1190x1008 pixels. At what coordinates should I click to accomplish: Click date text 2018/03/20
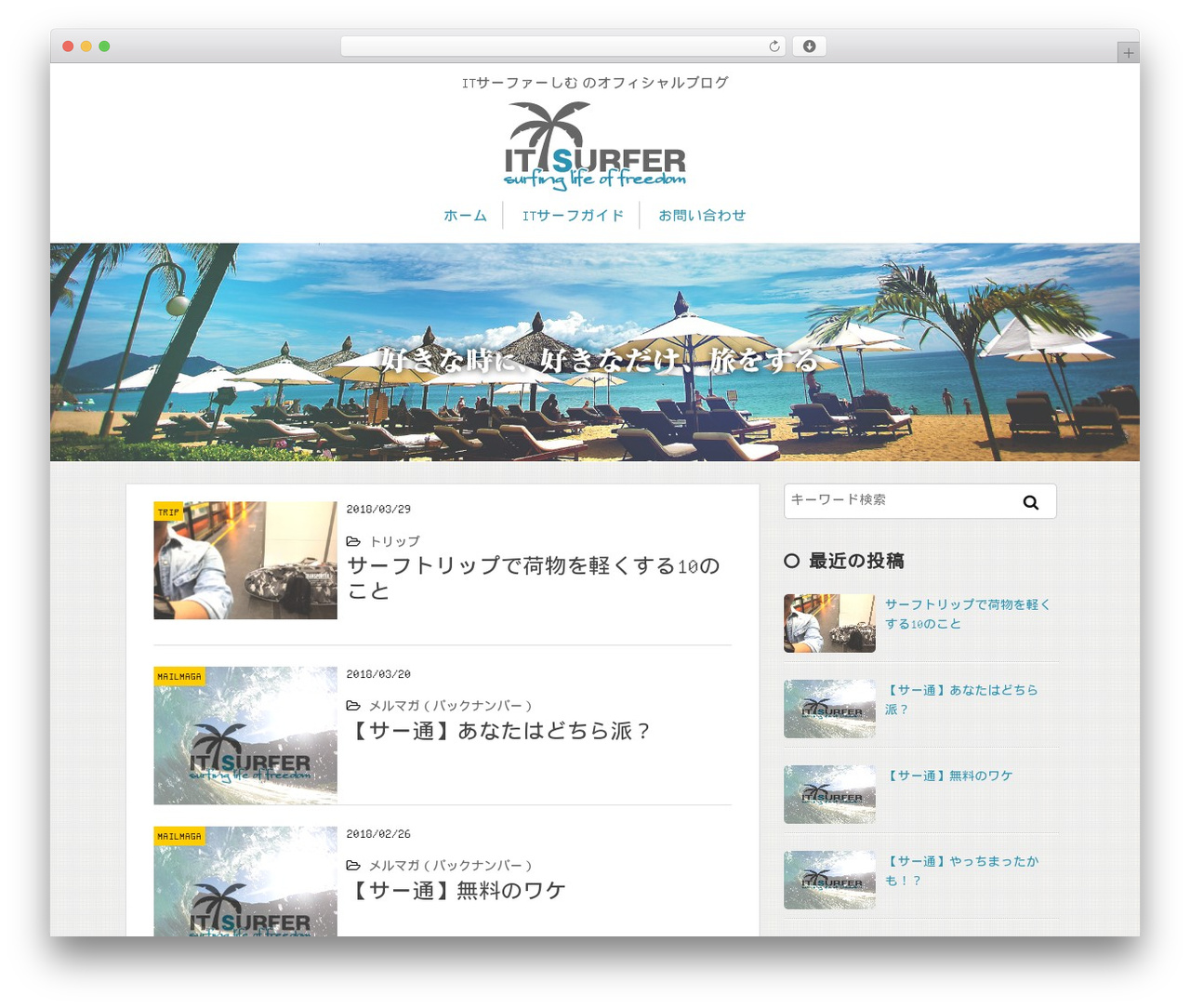pos(378,674)
